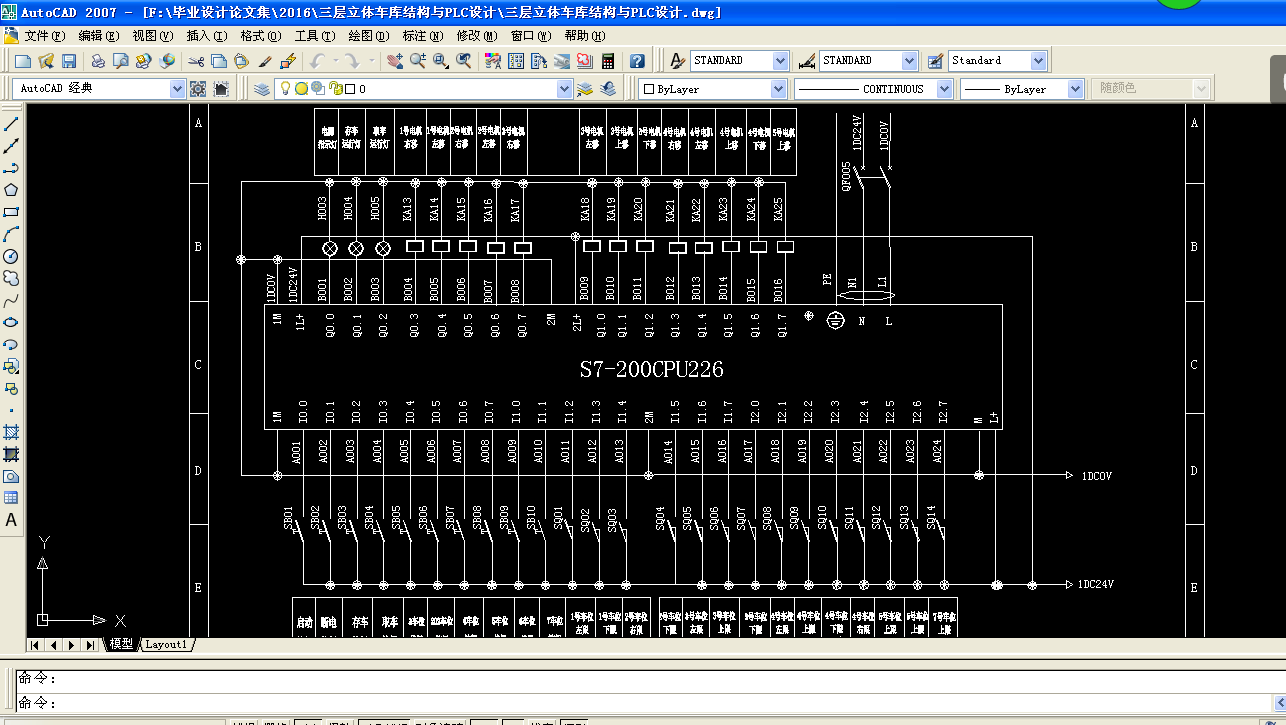Click the S7-200CPU226 label in drawing
1286x725 pixels.
point(652,369)
